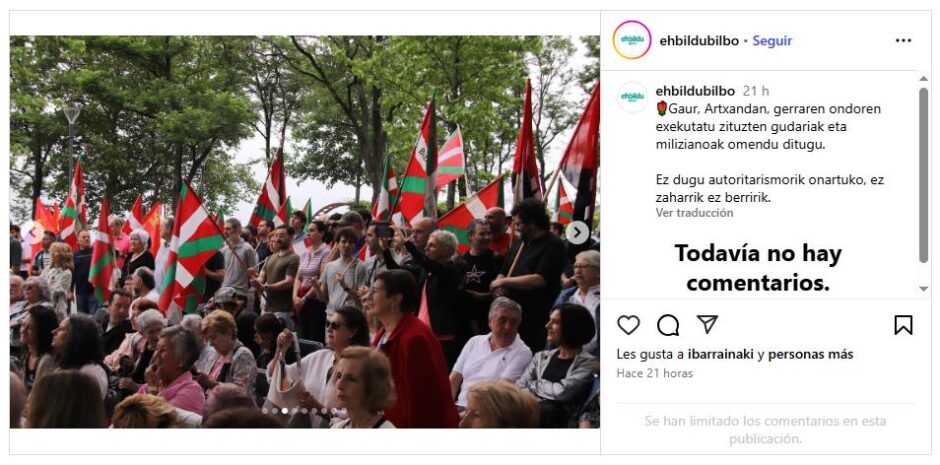Screen dimensions: 940x465
Task: Go to next photo with right arrow
Action: (x=577, y=232)
